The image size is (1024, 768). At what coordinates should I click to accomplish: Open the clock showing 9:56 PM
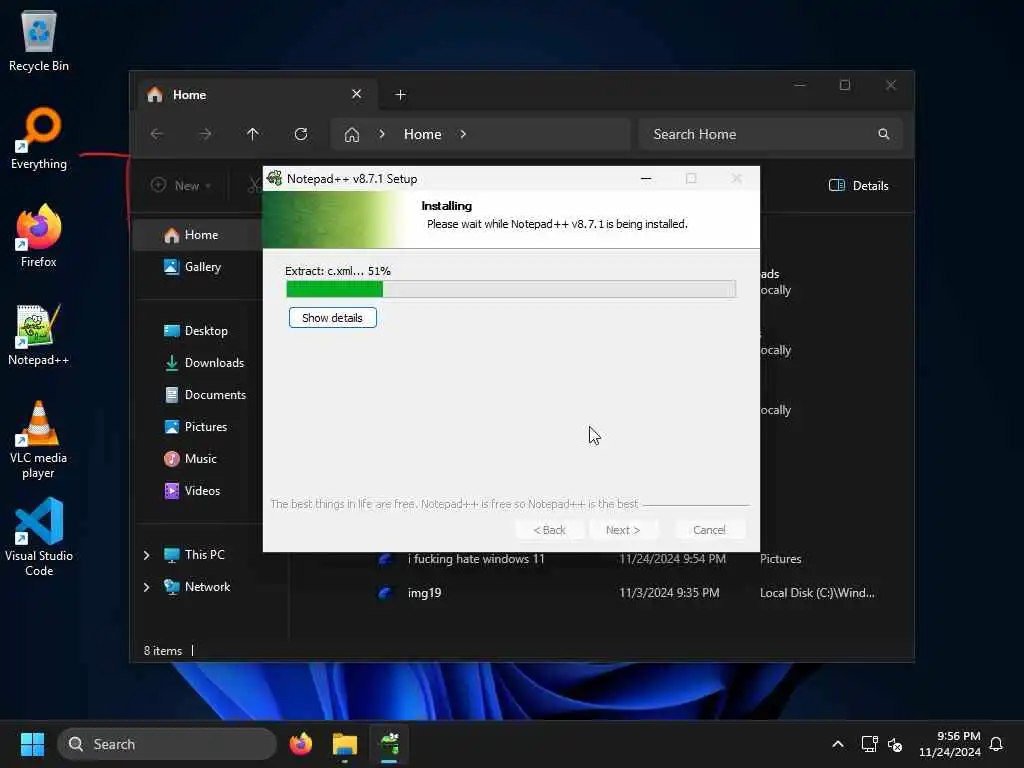[x=949, y=744]
